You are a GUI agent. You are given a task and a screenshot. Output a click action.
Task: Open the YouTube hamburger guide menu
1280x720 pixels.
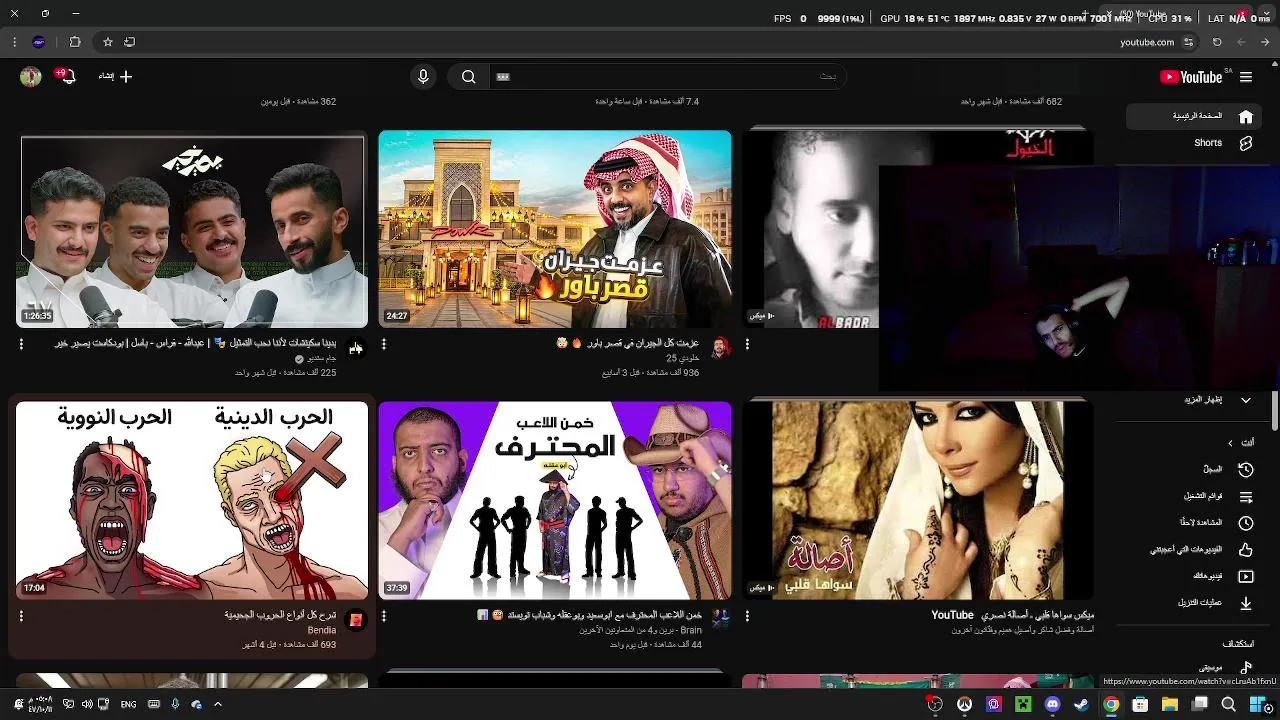tap(1246, 77)
